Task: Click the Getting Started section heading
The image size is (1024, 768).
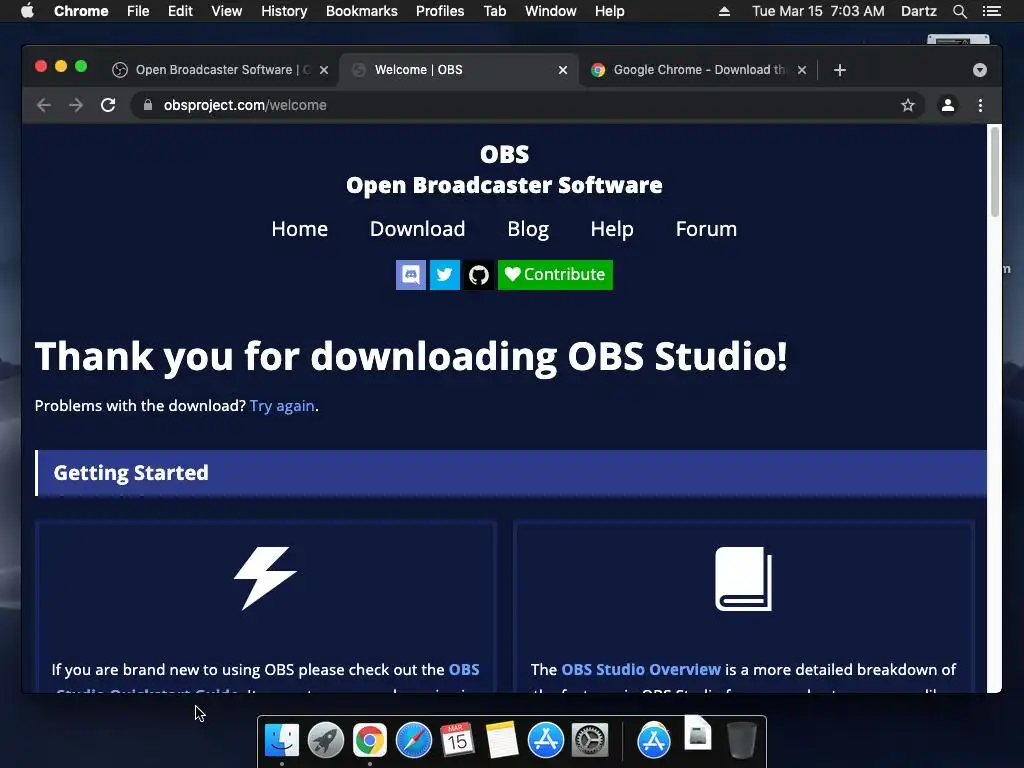Action: [131, 473]
